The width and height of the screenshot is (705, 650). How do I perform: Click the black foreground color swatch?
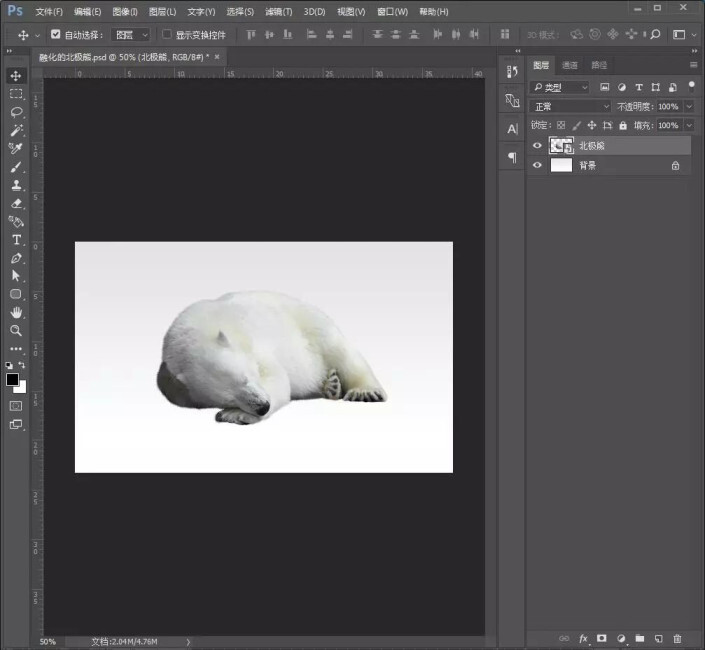(12, 379)
